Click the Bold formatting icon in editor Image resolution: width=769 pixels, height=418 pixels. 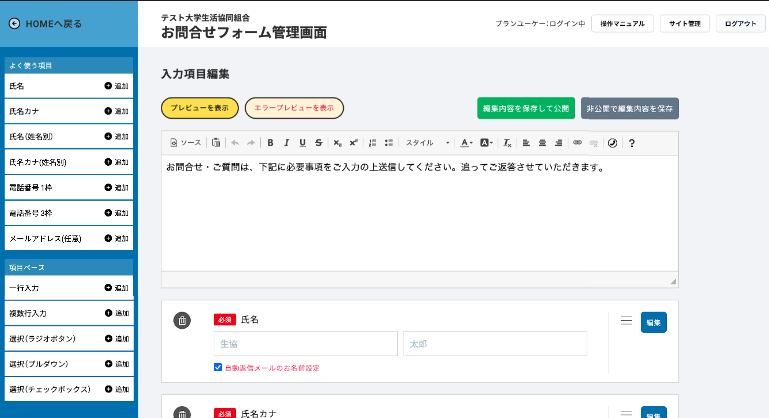point(270,143)
